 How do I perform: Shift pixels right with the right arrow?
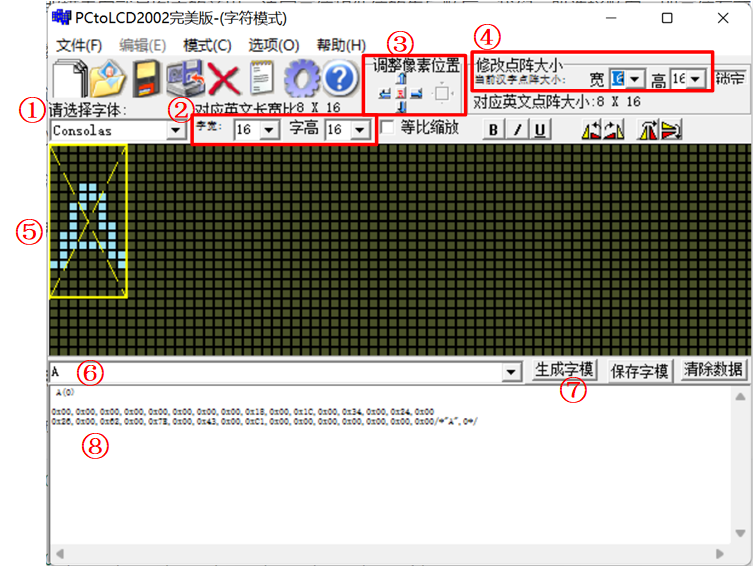pos(416,93)
